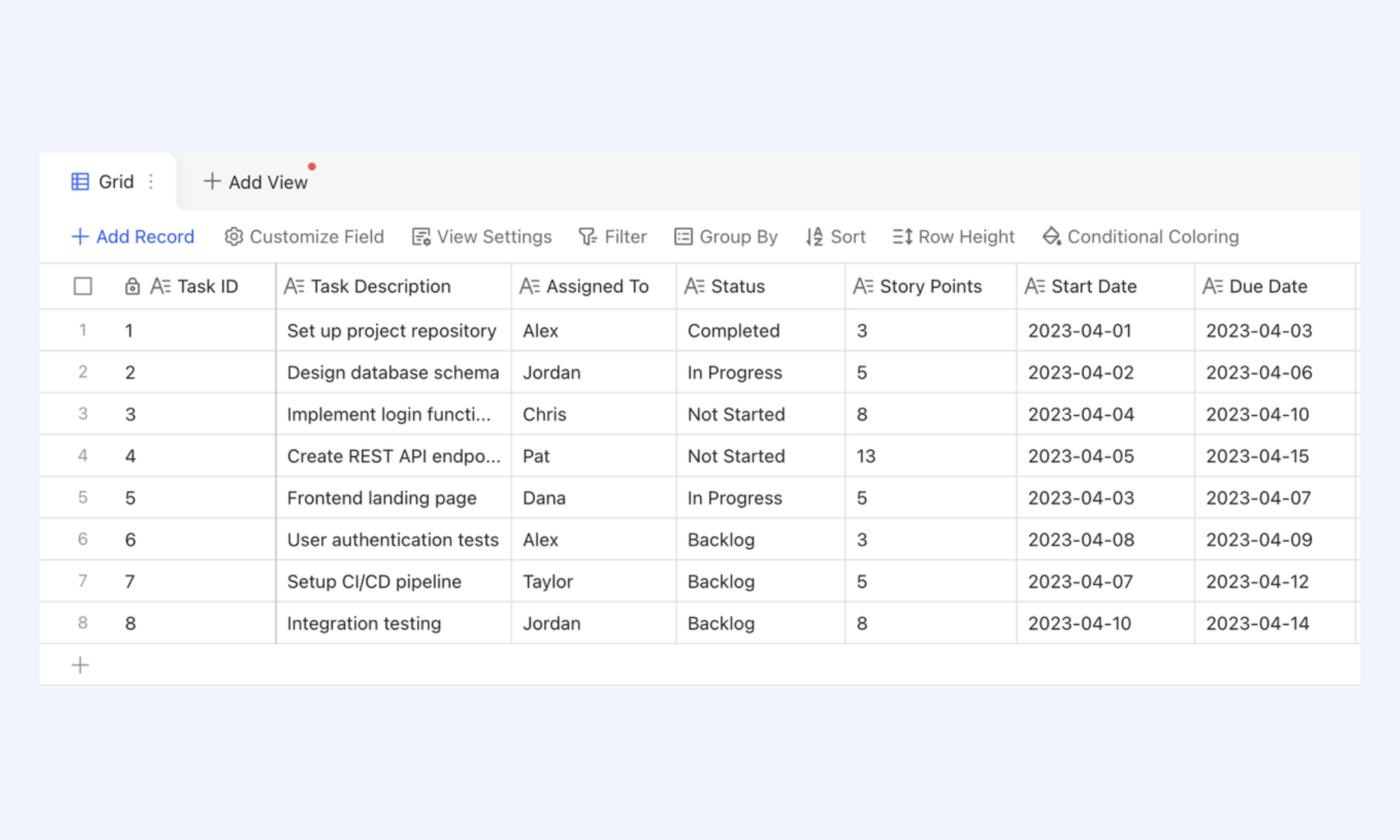Select start date '2023-04-08'
The image size is (1400, 840).
1105,540
